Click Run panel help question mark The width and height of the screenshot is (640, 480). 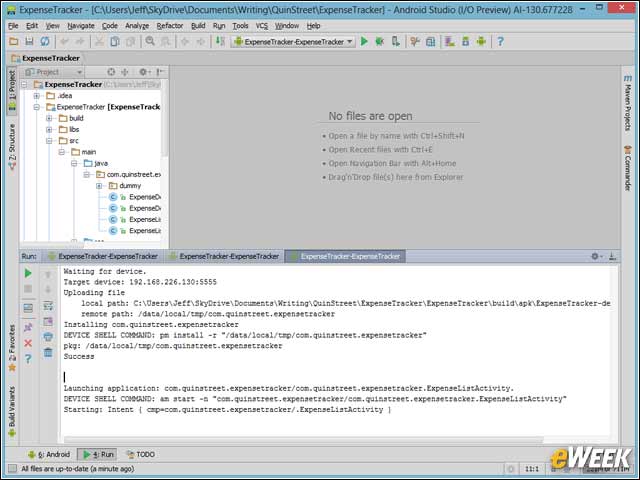coord(28,359)
